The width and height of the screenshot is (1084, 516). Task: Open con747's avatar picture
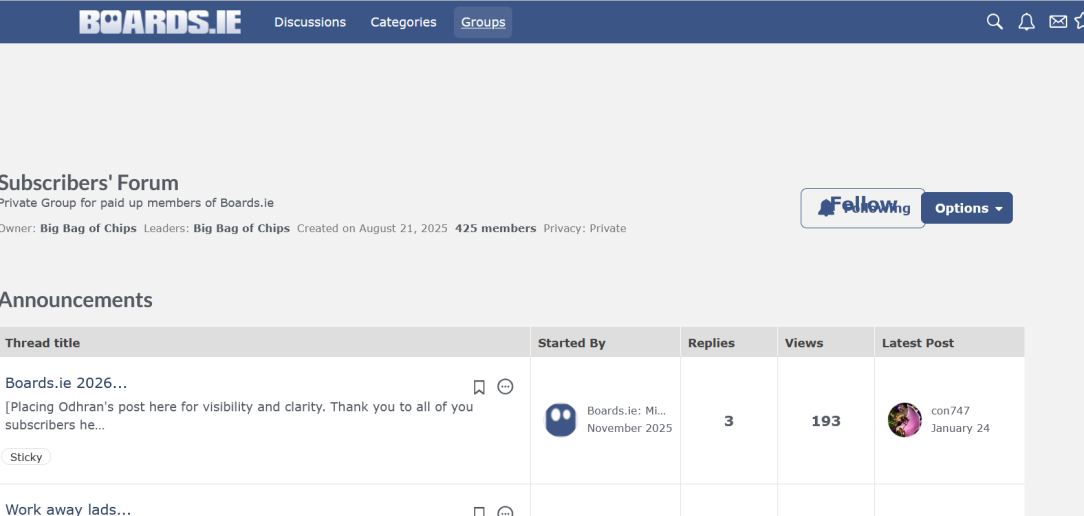pos(904,420)
